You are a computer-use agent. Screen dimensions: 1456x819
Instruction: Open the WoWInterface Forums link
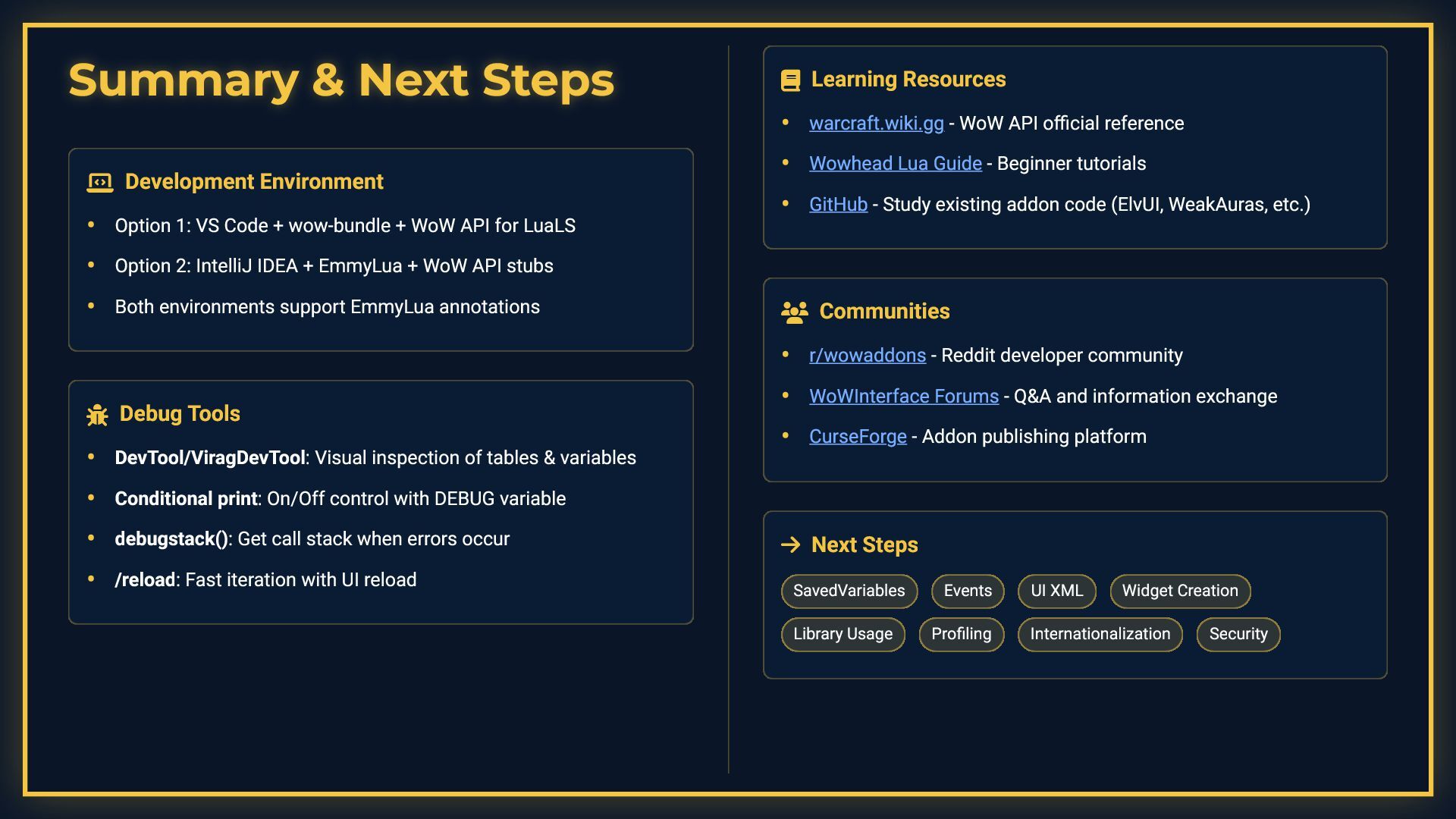tap(903, 397)
